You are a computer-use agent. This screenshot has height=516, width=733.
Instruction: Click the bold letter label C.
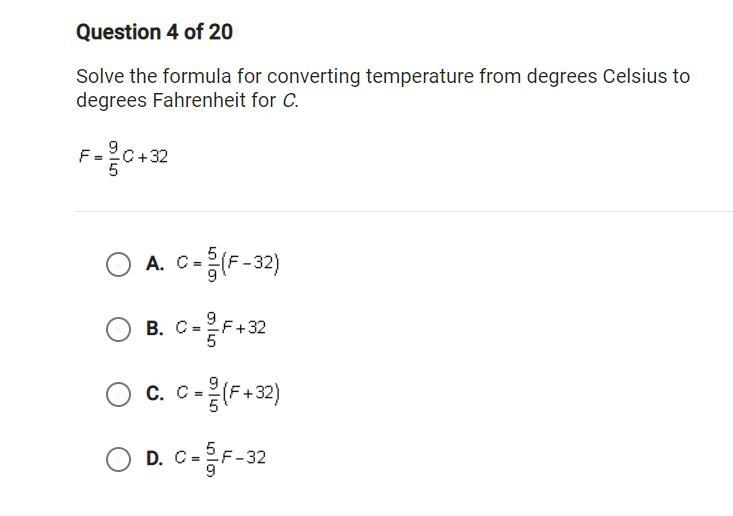coord(154,394)
